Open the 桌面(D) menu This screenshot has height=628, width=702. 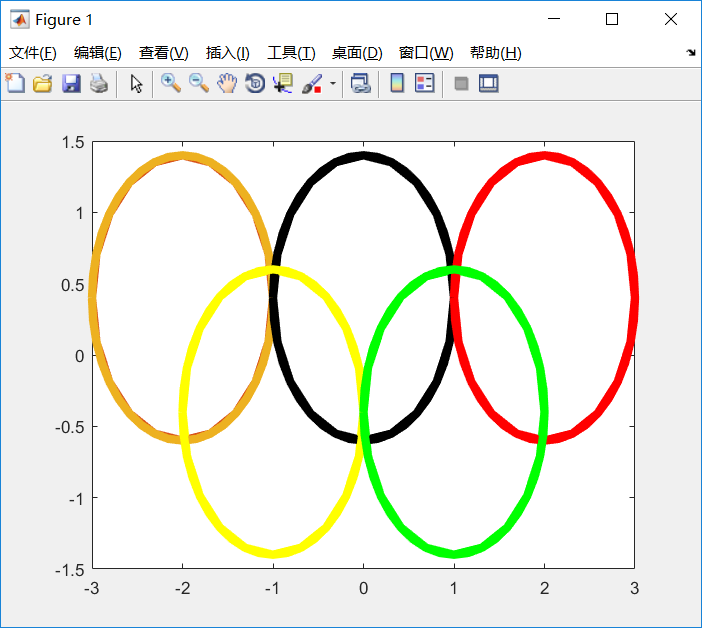point(357,53)
